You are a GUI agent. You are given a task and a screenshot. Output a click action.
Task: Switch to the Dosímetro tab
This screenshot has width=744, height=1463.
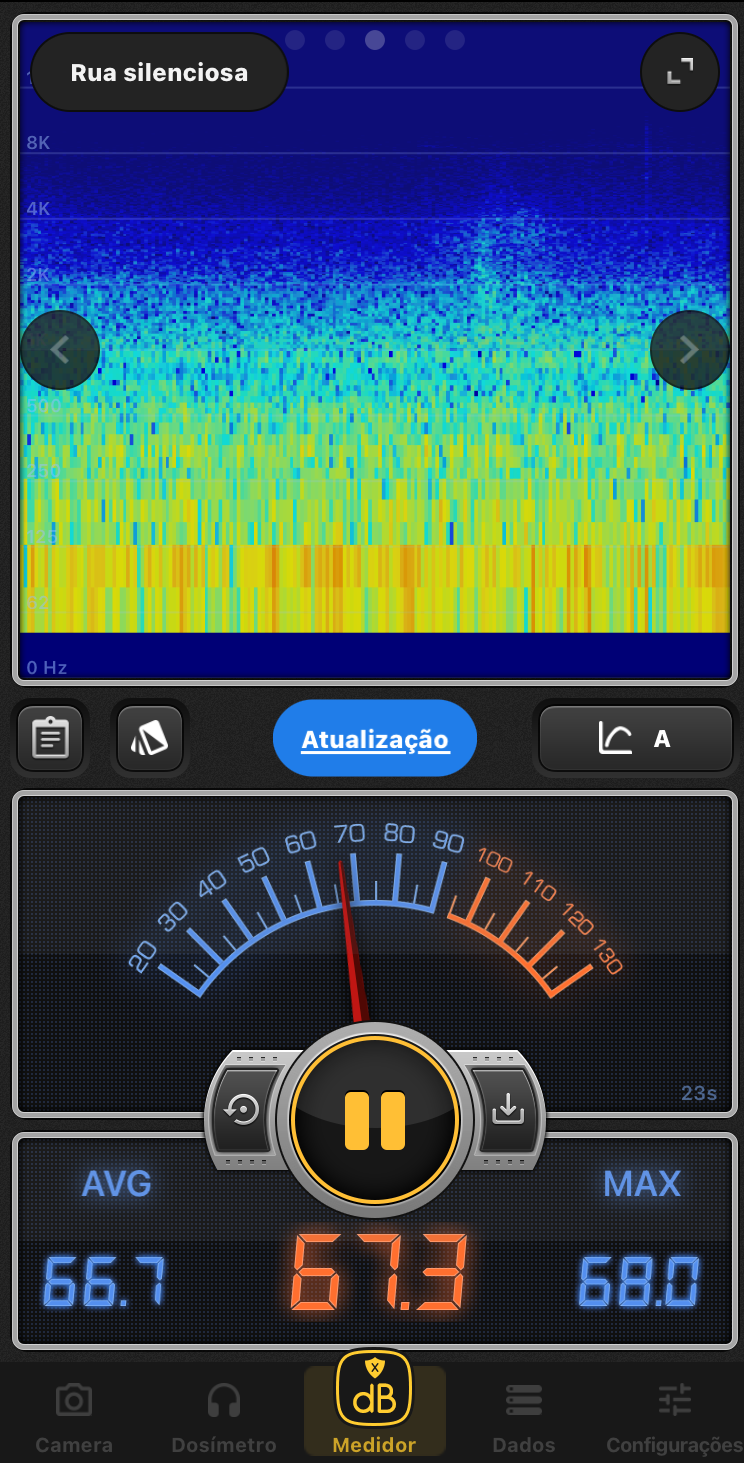(223, 1415)
